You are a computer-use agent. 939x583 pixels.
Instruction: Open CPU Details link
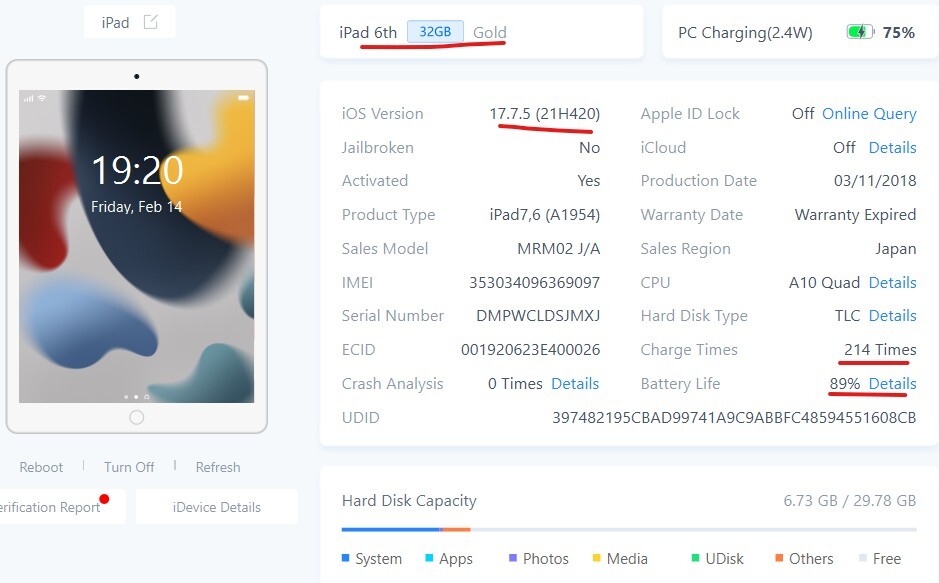click(x=892, y=282)
